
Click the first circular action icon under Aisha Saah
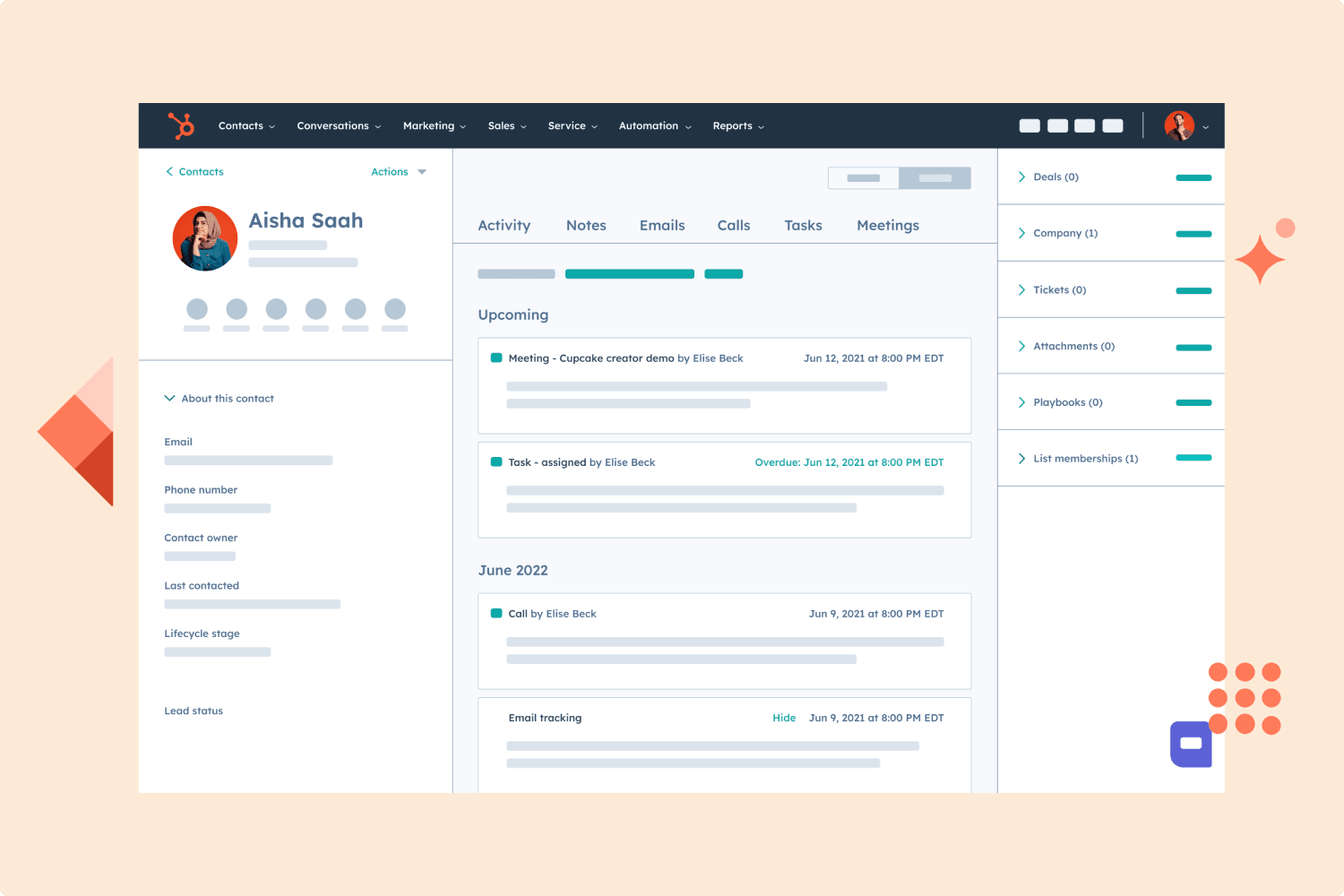(x=197, y=308)
